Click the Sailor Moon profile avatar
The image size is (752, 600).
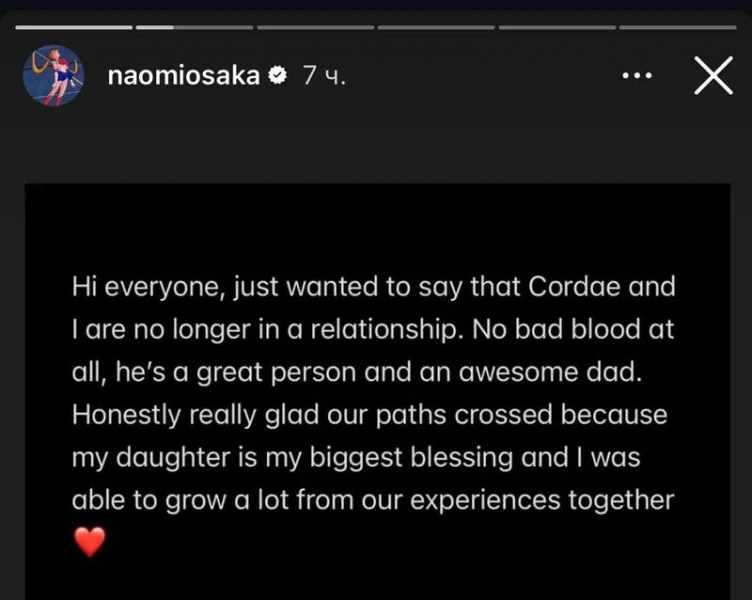click(x=53, y=75)
